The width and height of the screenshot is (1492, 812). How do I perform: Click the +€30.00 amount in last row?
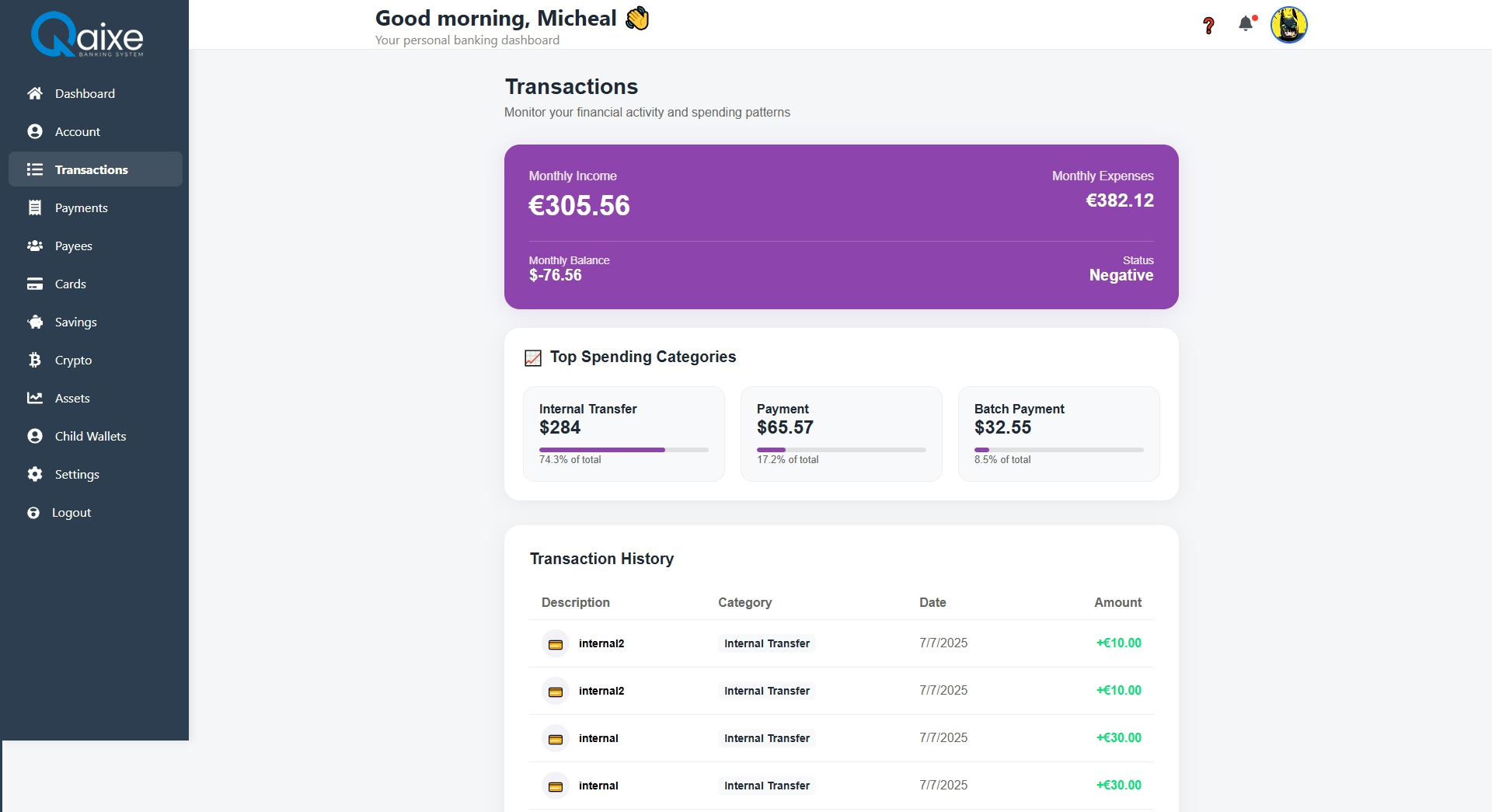tap(1119, 785)
